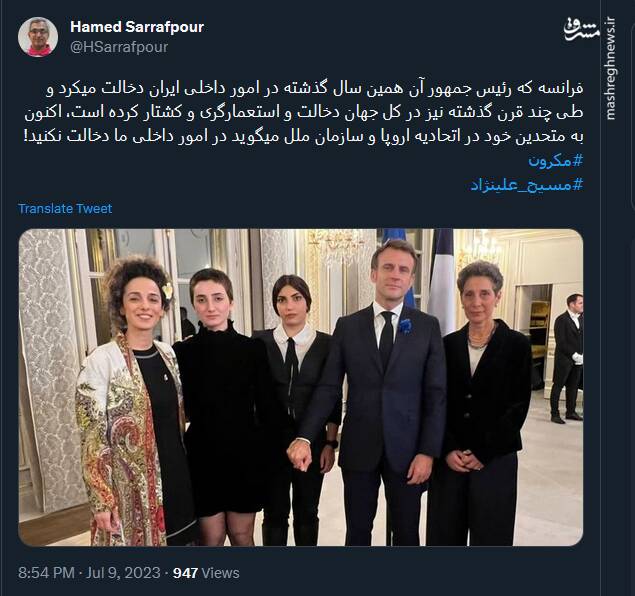635x596 pixels.
Task: Click the Mashregh logo watermark
Action: (x=581, y=30)
